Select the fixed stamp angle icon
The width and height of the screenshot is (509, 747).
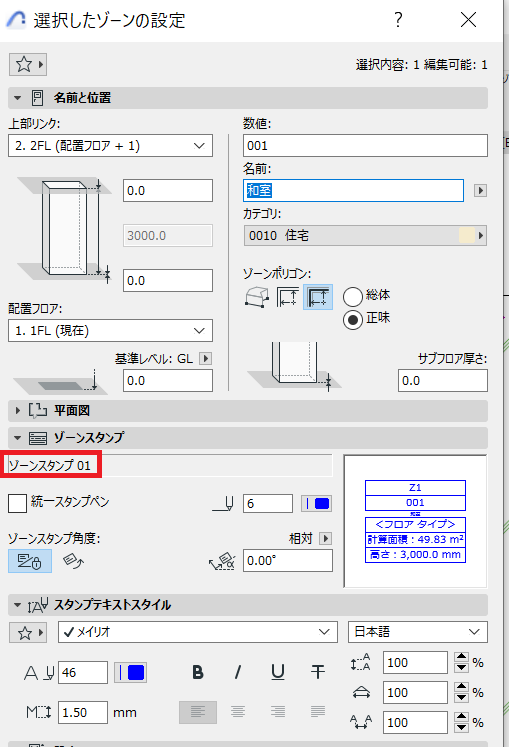pyautogui.click(x=30, y=561)
